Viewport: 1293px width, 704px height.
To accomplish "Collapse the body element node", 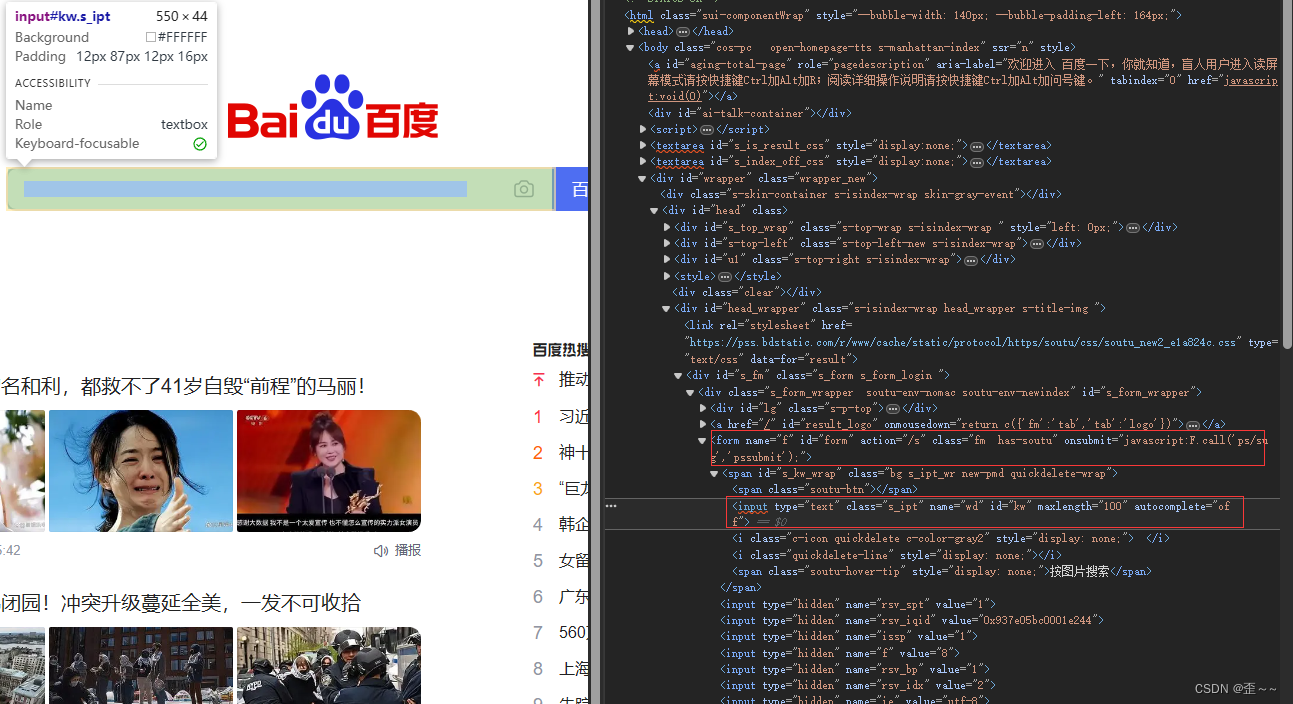I will [x=631, y=48].
